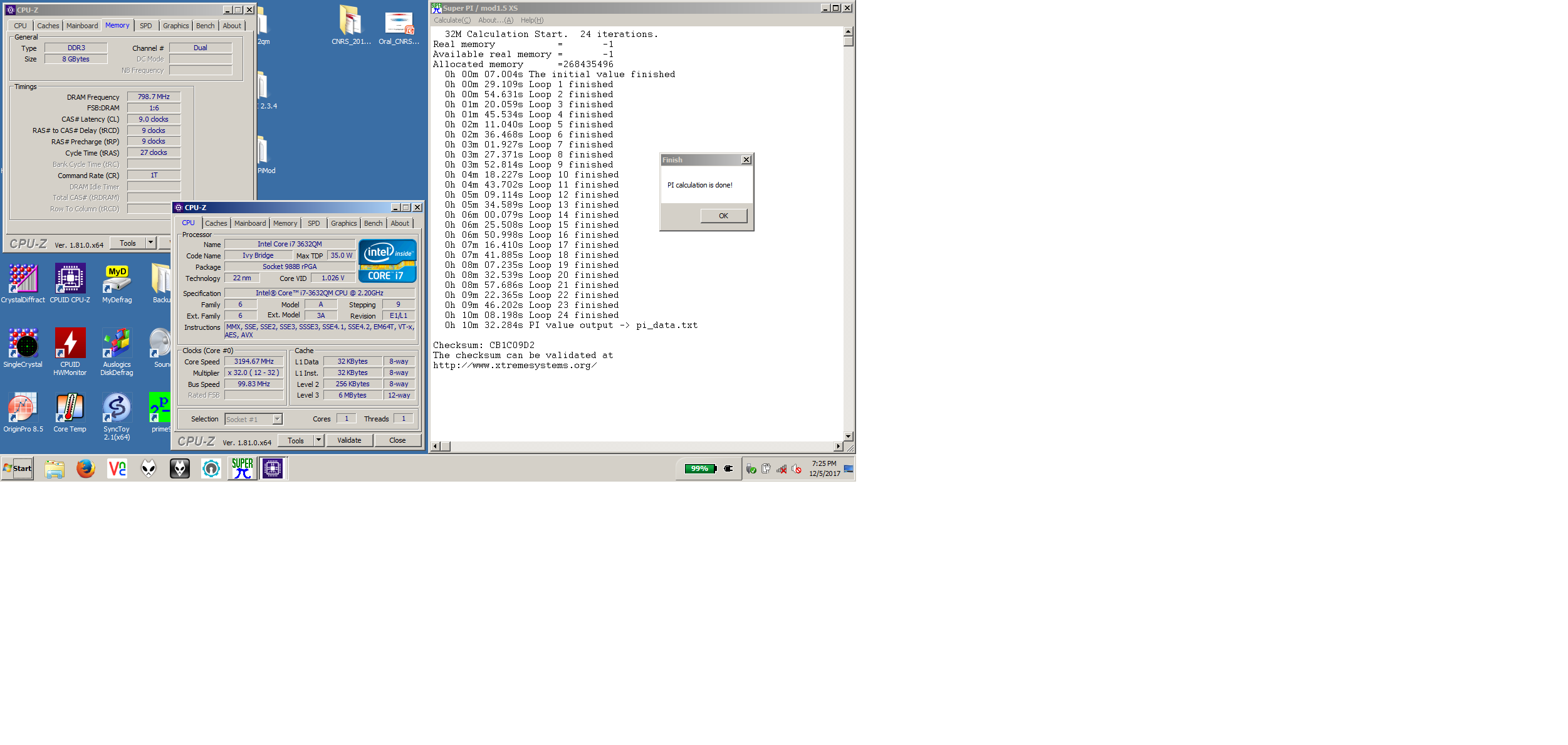This screenshot has width=1568, height=745.
Task: Open the SingleCrystal desktop shortcut
Action: tap(23, 348)
